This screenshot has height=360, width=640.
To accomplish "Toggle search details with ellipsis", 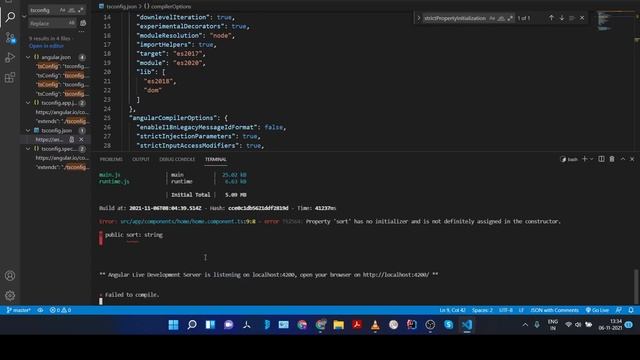I will click(x=81, y=31).
